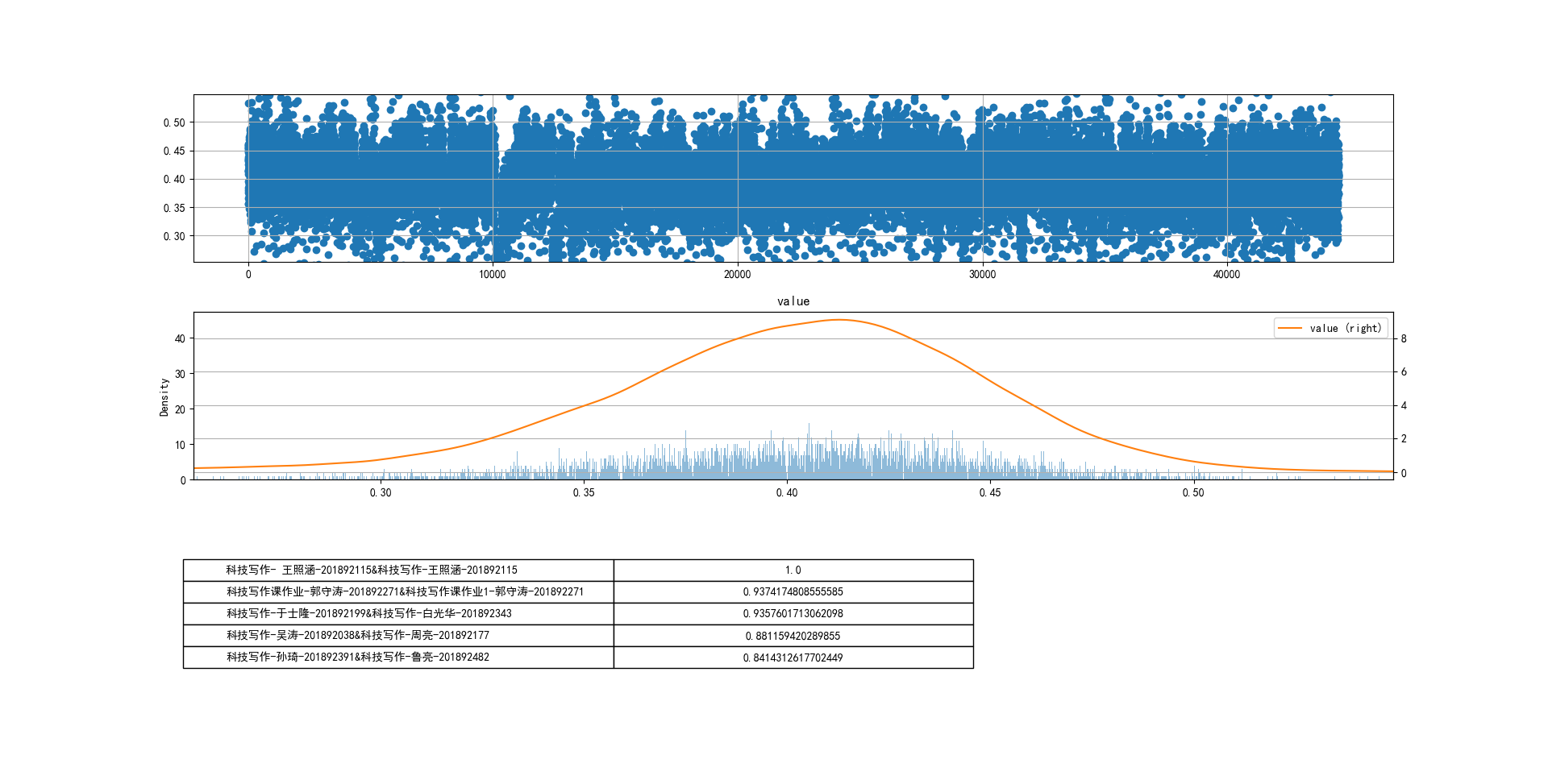The height and width of the screenshot is (784, 1548).
Task: Click the orange legend line swatch
Action: 1290,328
